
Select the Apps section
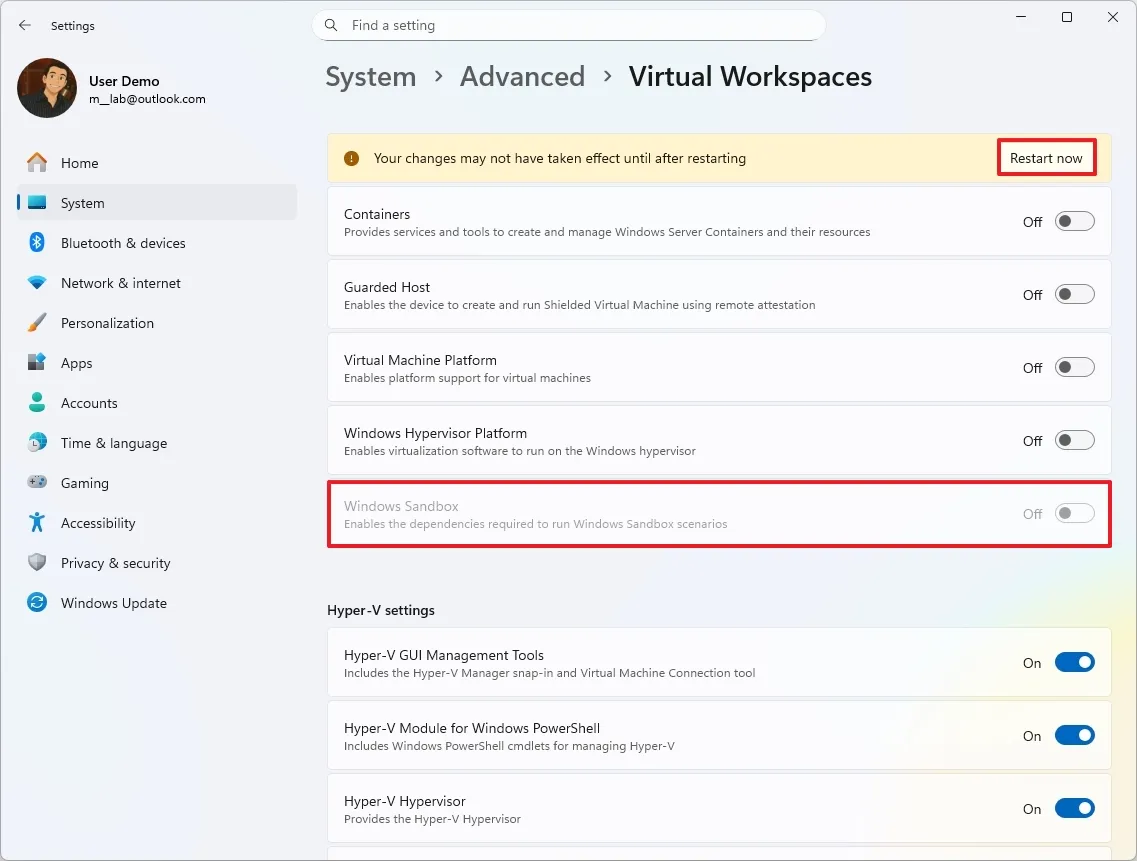[76, 363]
